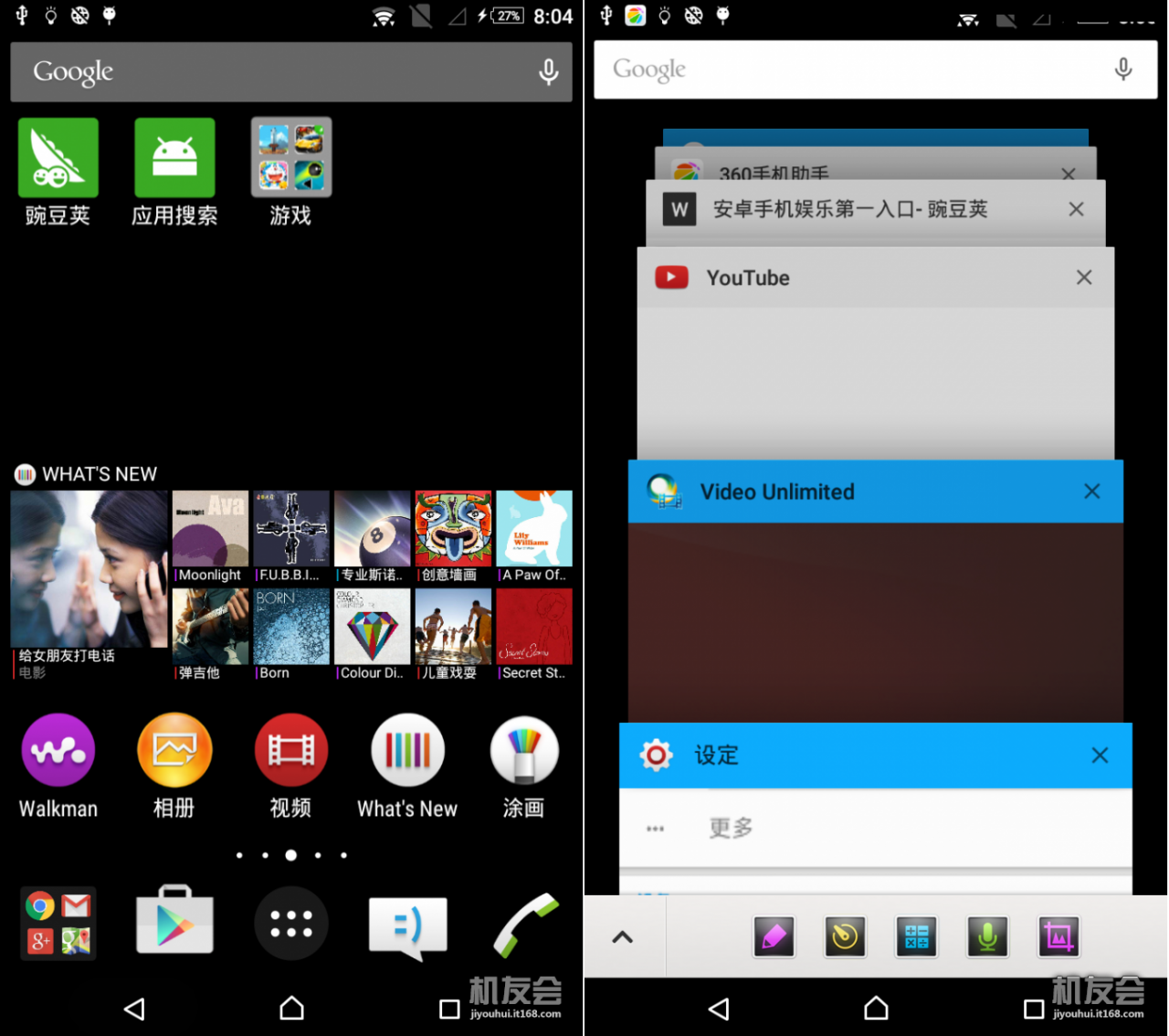Image resolution: width=1169 pixels, height=1036 pixels.
Task: Open the phone dialer in dock
Action: point(525,925)
